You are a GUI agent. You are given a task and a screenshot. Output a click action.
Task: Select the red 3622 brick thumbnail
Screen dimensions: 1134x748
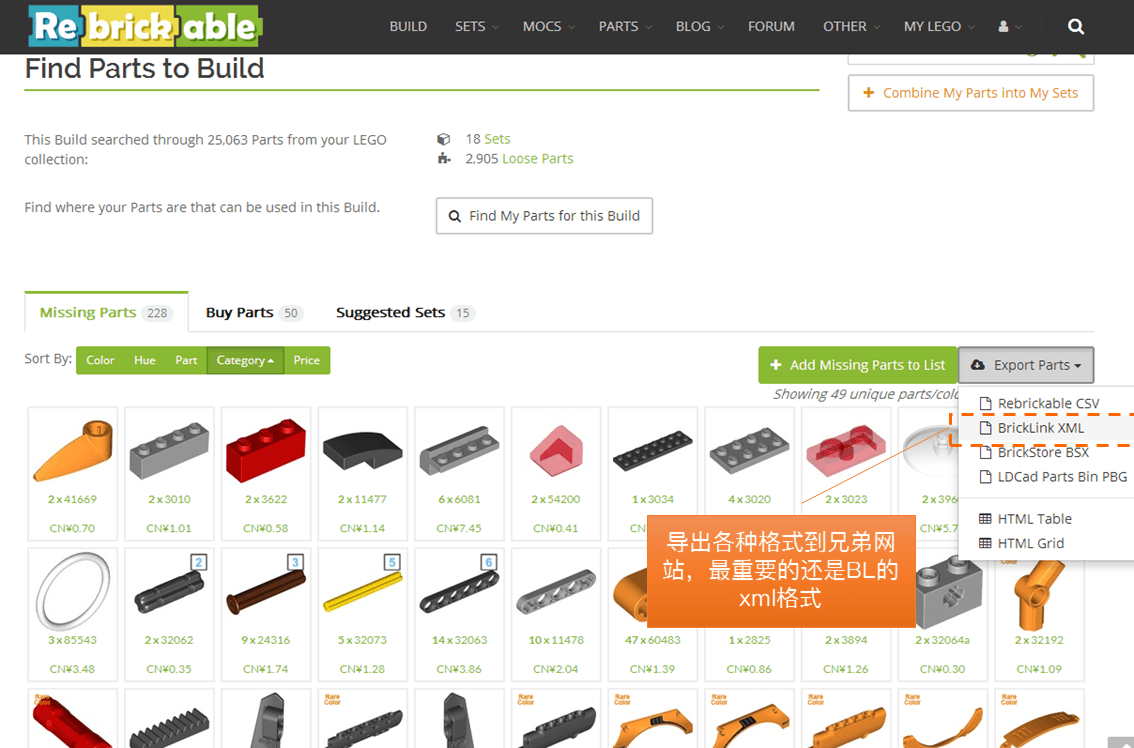pyautogui.click(x=265, y=451)
